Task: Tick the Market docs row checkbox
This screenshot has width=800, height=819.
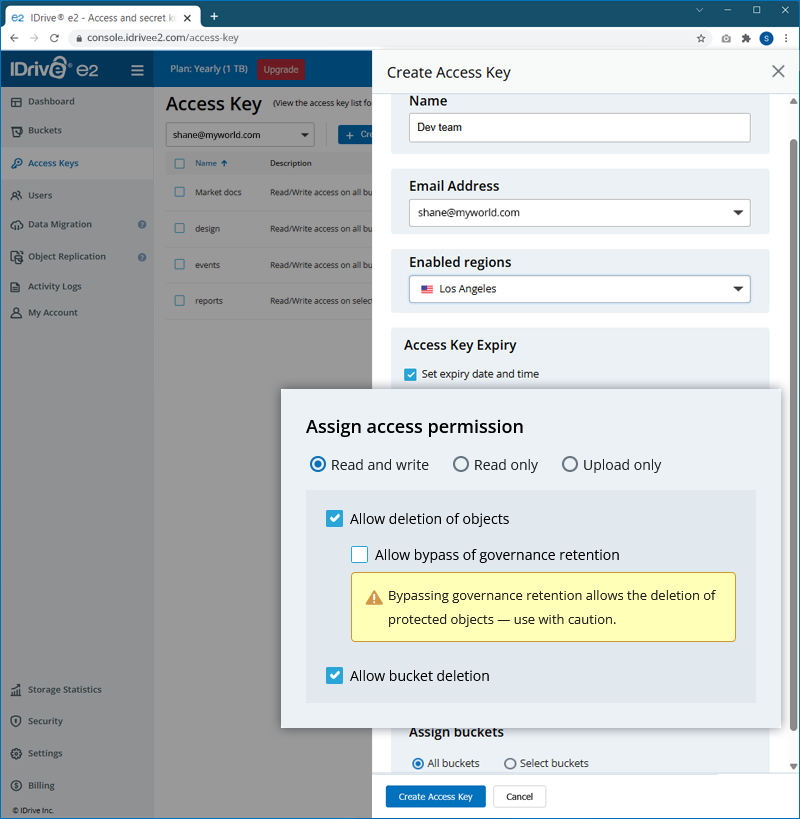Action: pyautogui.click(x=180, y=192)
